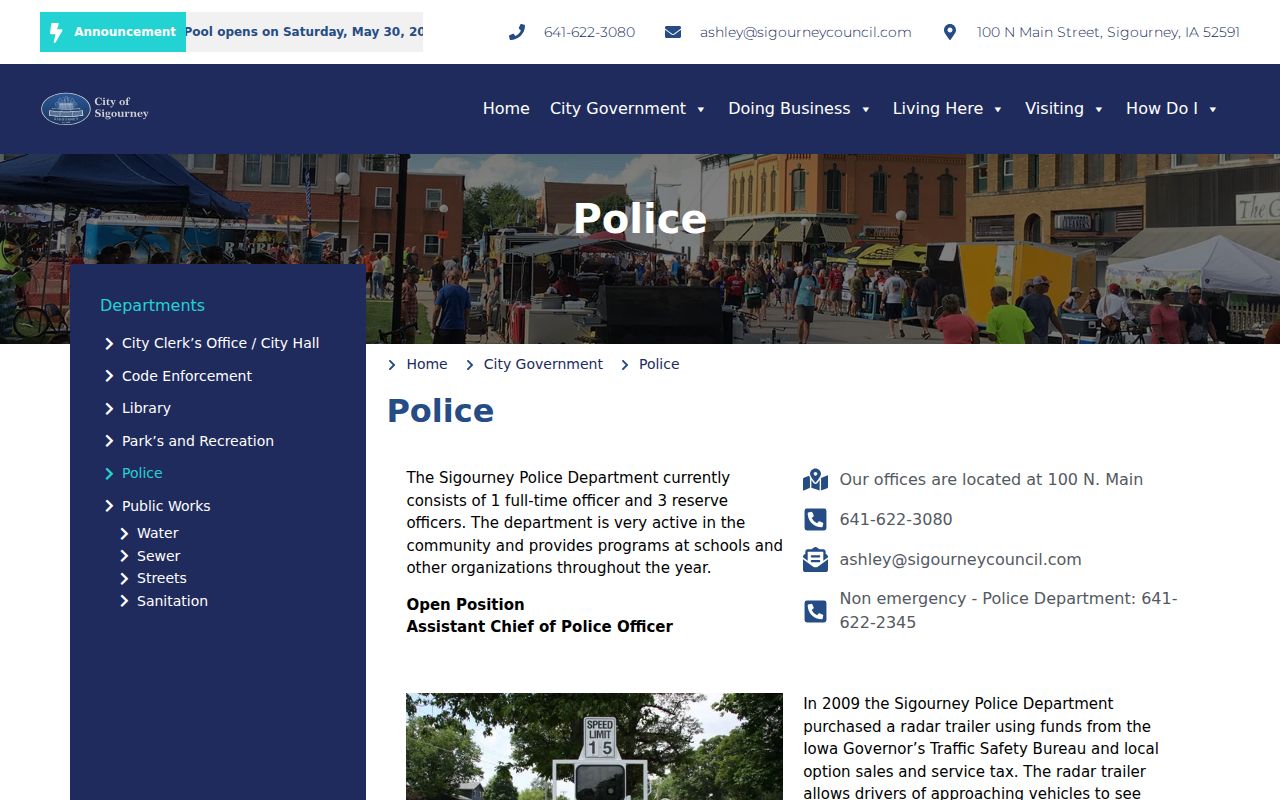
Task: Click the chevron icon beside Library in sidebar
Action: coord(109,409)
